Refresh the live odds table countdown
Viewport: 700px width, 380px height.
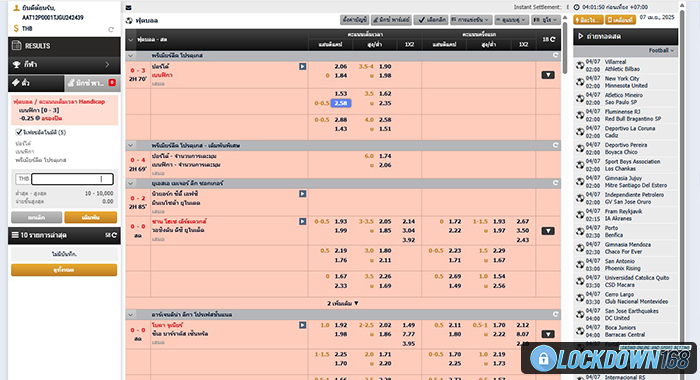coord(549,39)
